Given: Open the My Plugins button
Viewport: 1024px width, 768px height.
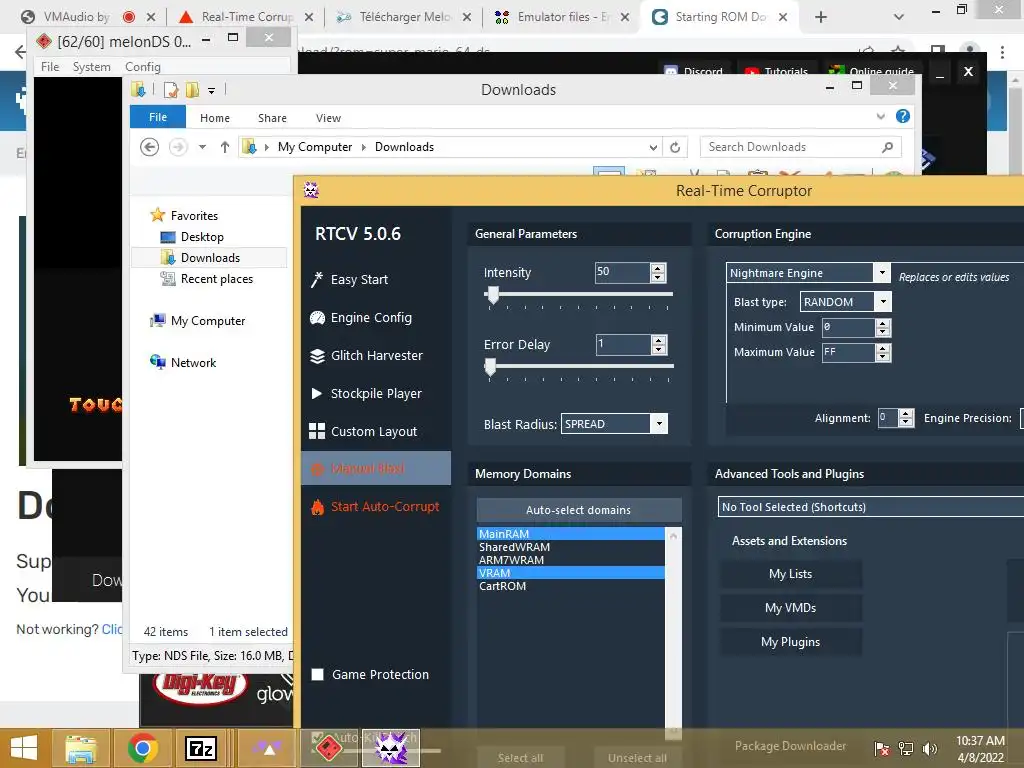Looking at the screenshot, I should click(x=790, y=642).
